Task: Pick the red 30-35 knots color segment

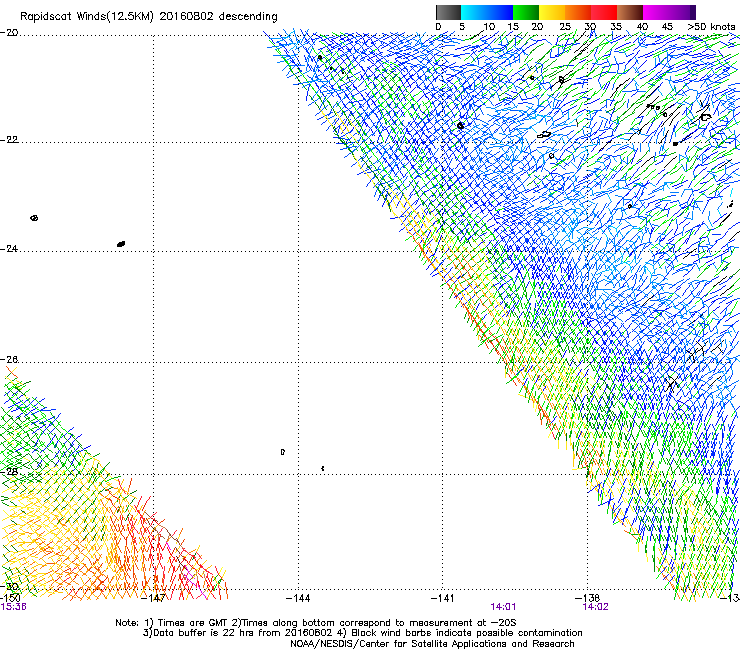Action: pyautogui.click(x=604, y=12)
